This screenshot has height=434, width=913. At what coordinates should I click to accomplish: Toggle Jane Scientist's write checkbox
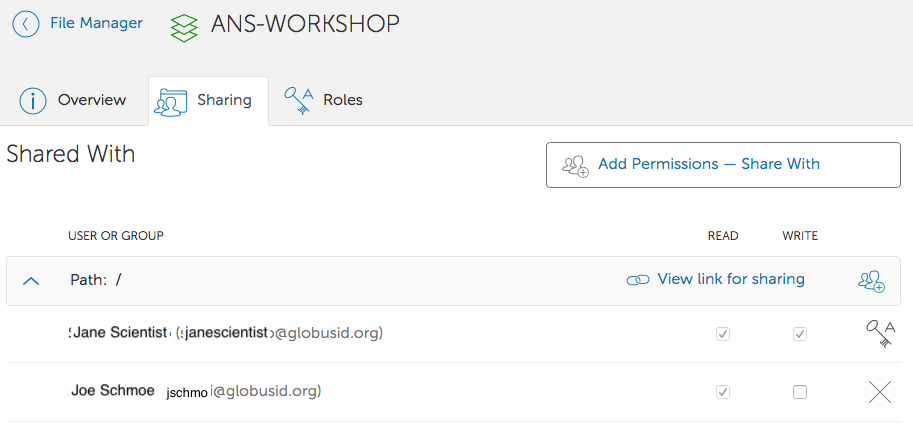[x=800, y=334]
